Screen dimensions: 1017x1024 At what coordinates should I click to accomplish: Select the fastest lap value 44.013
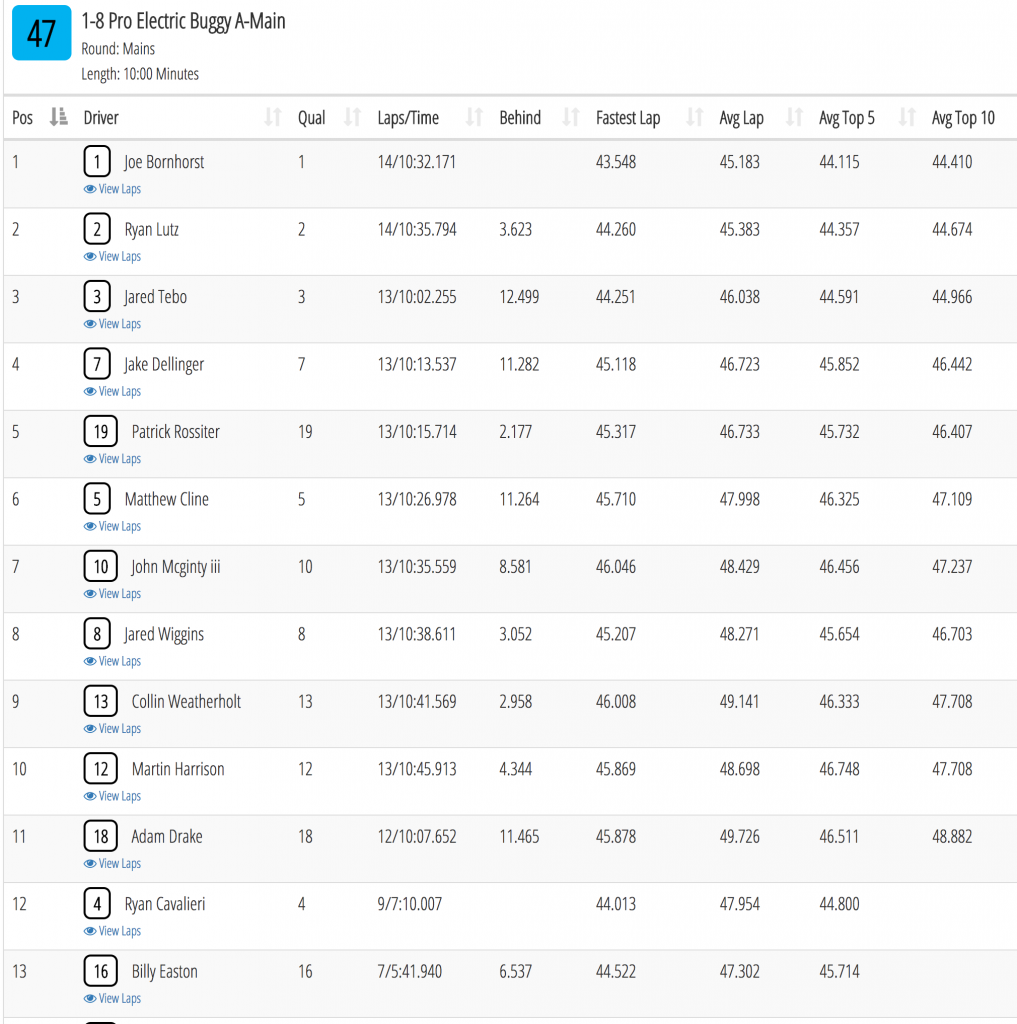616,904
